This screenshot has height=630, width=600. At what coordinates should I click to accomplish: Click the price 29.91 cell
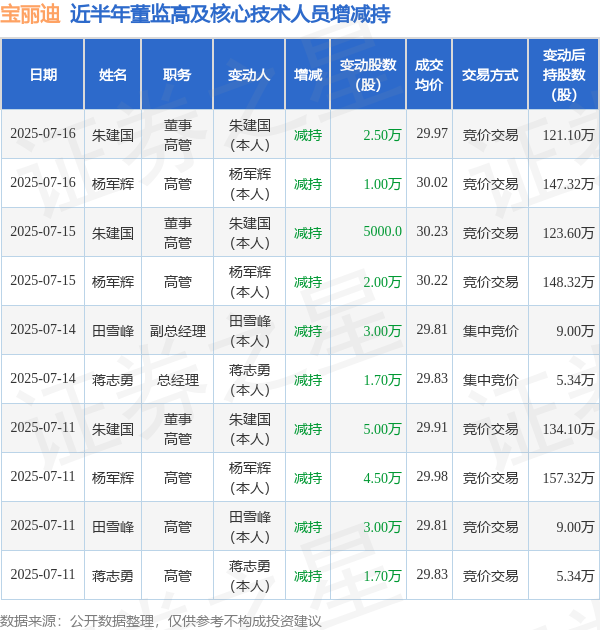click(432, 428)
